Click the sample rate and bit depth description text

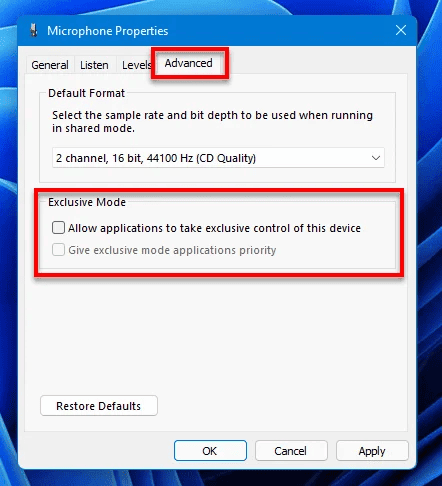point(212,122)
